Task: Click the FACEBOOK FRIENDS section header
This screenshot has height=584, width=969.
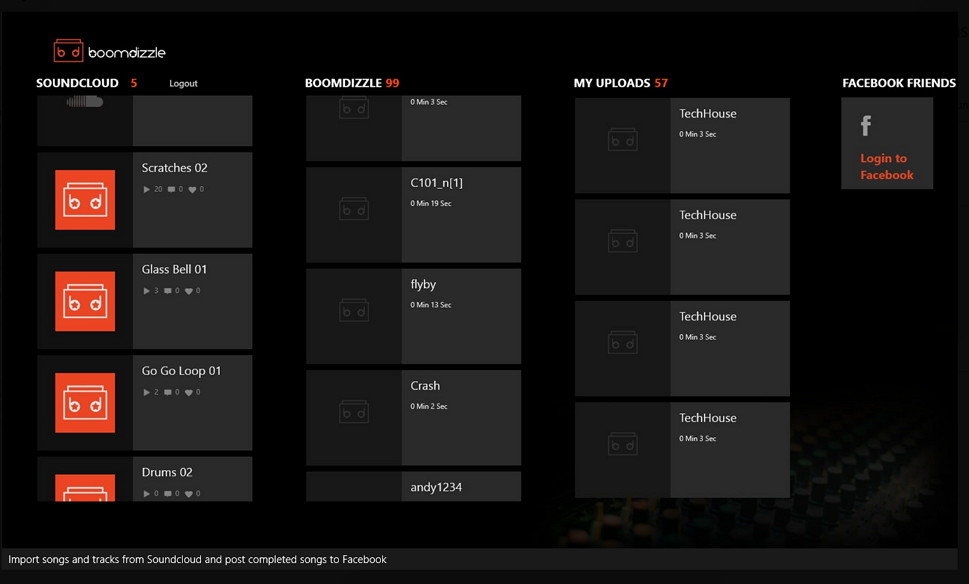Action: tap(899, 83)
